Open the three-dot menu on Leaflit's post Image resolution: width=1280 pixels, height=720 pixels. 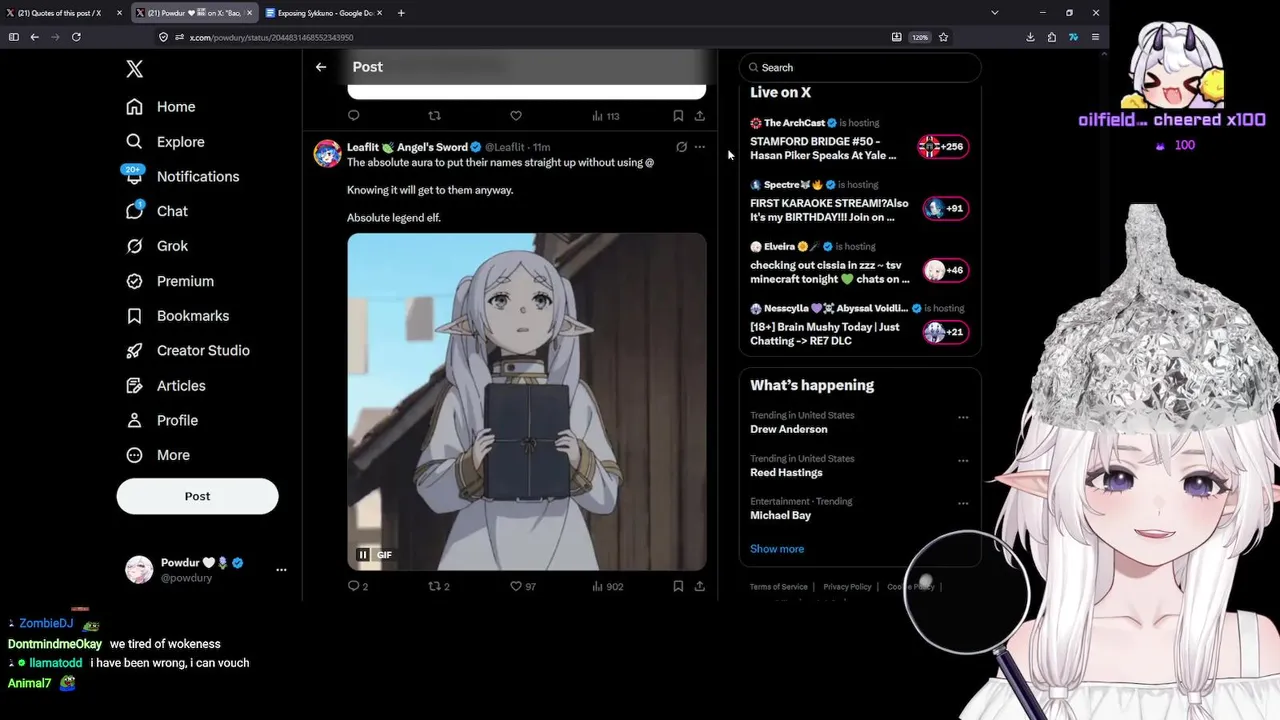pos(700,147)
